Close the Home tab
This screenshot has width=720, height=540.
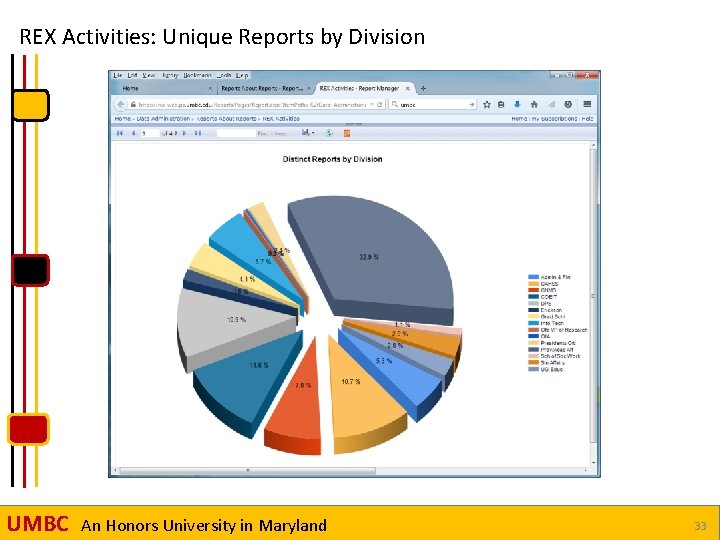pos(210,88)
